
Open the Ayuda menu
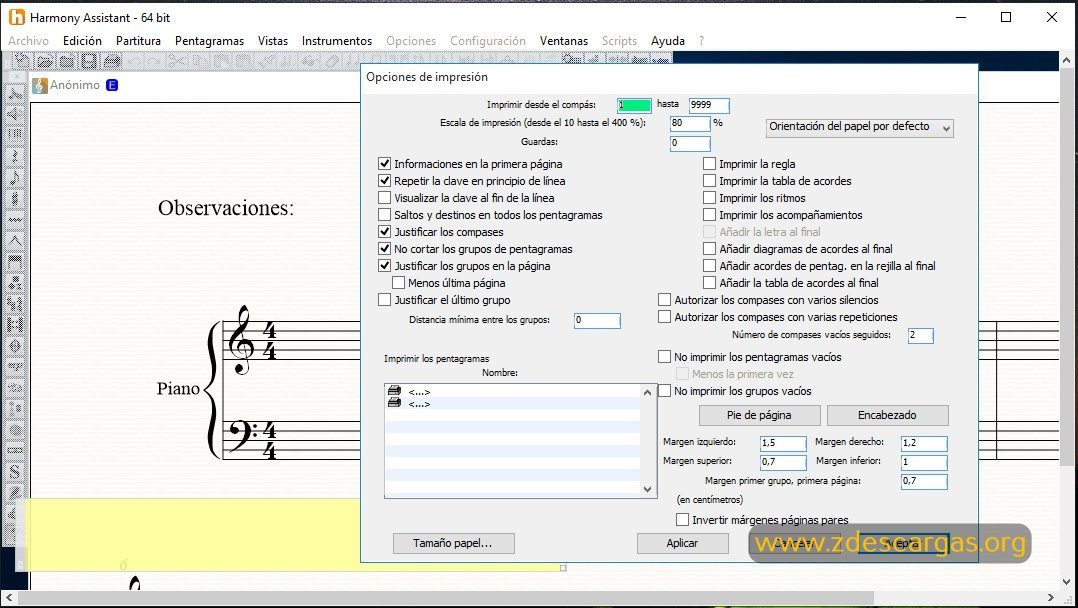(668, 41)
